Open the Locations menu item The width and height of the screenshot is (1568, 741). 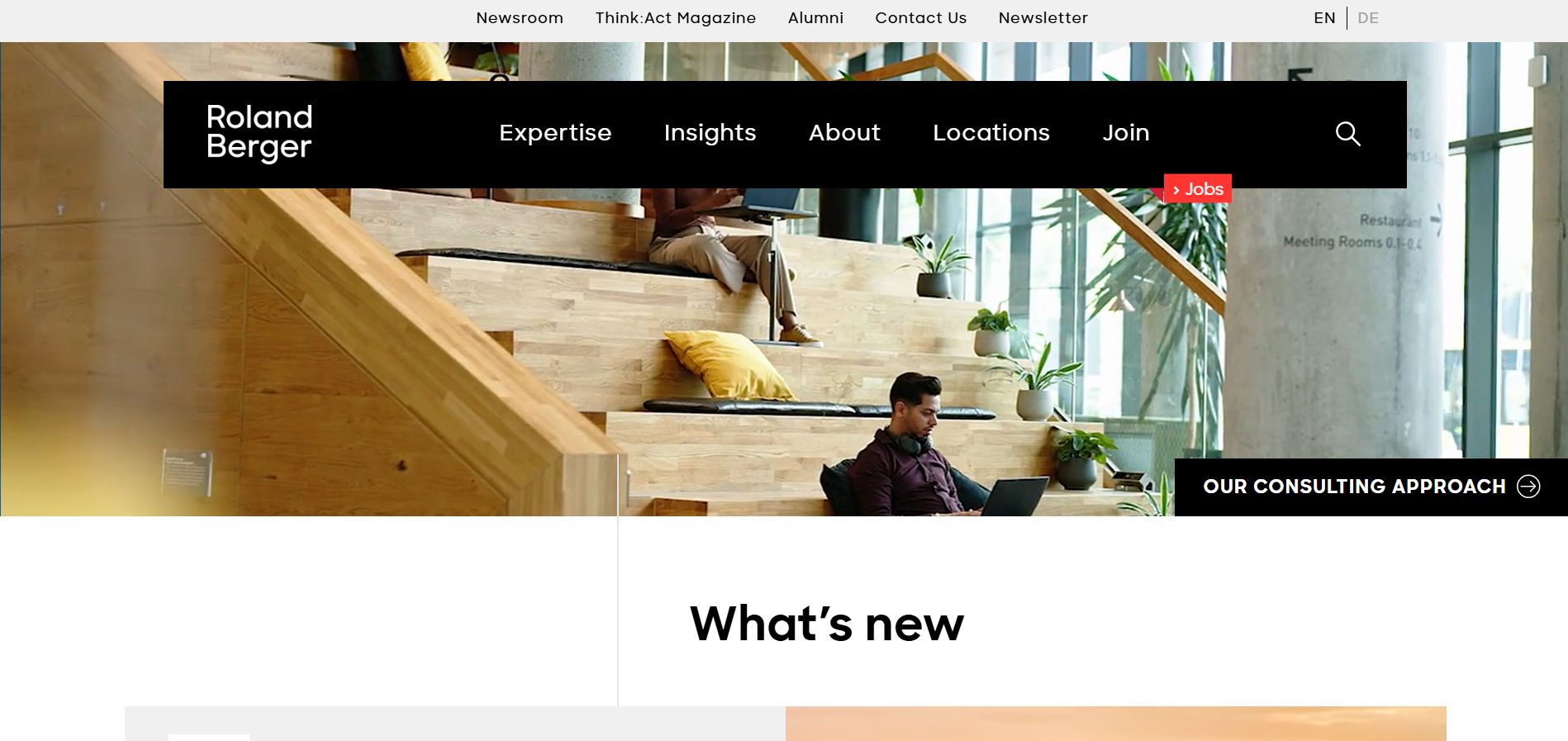tap(991, 133)
